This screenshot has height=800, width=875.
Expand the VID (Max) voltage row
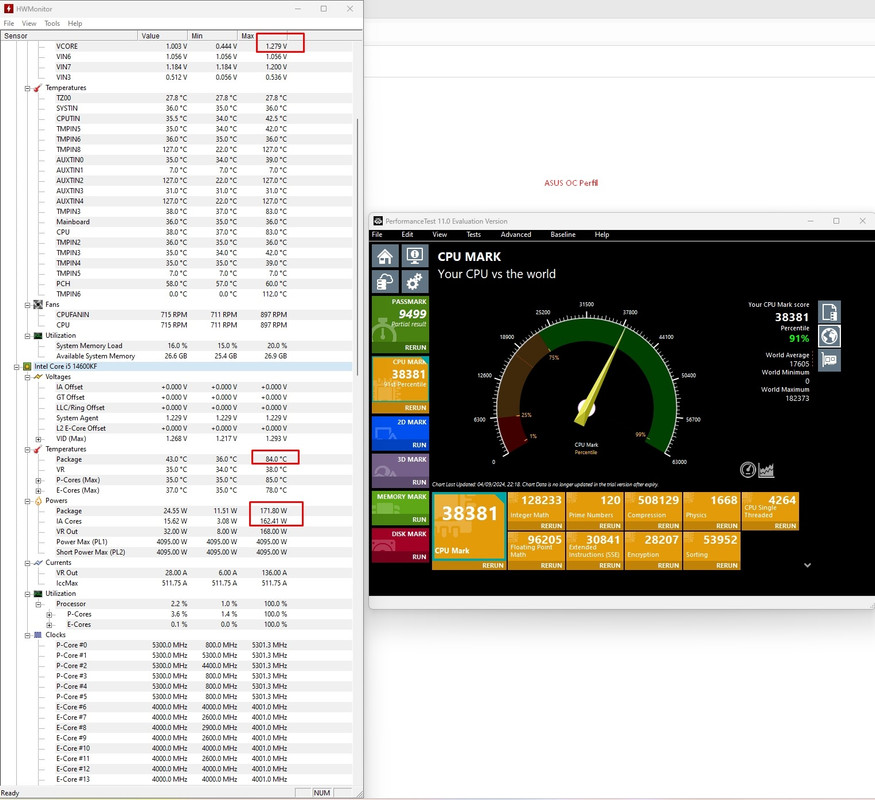(x=39, y=439)
